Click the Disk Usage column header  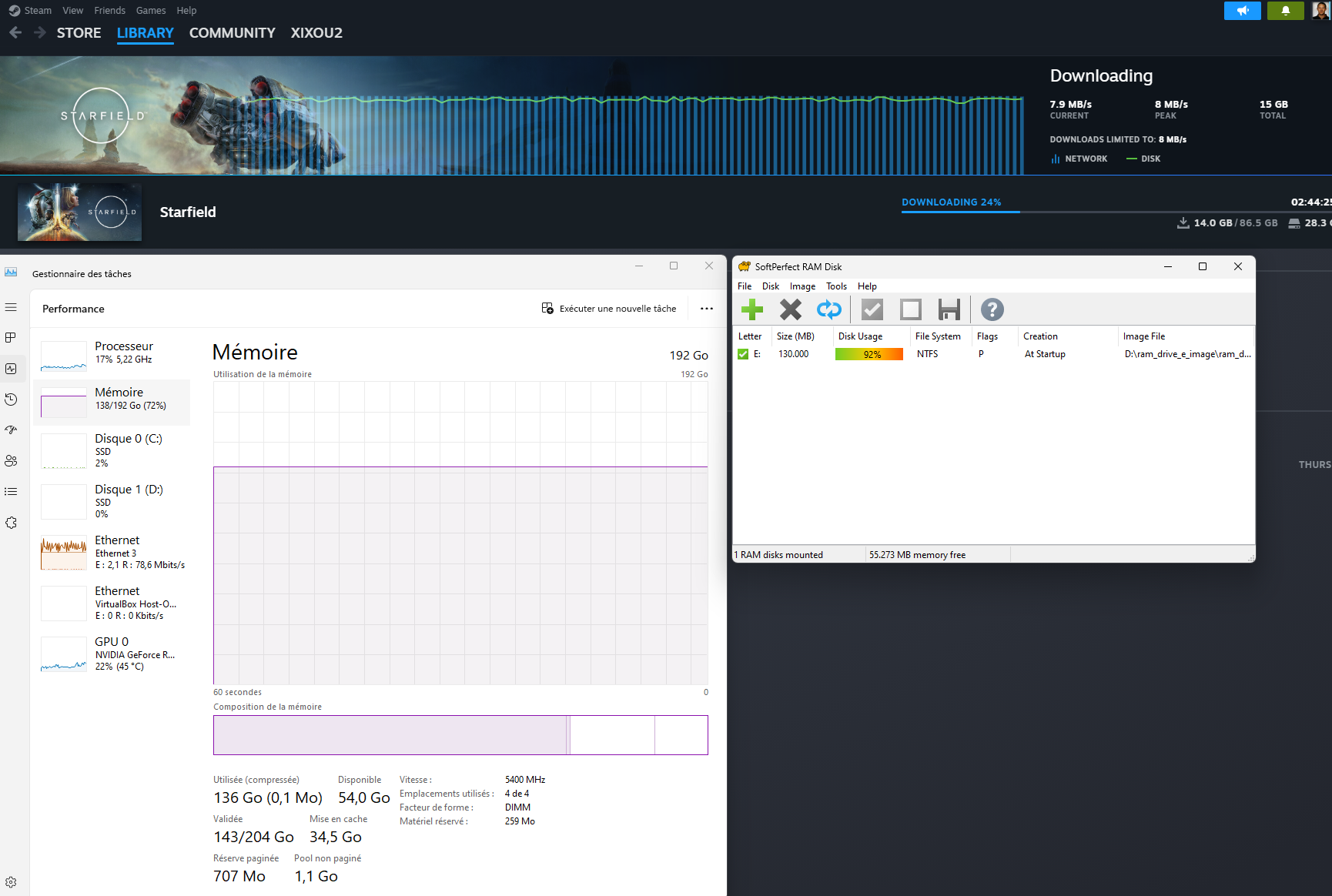[860, 336]
